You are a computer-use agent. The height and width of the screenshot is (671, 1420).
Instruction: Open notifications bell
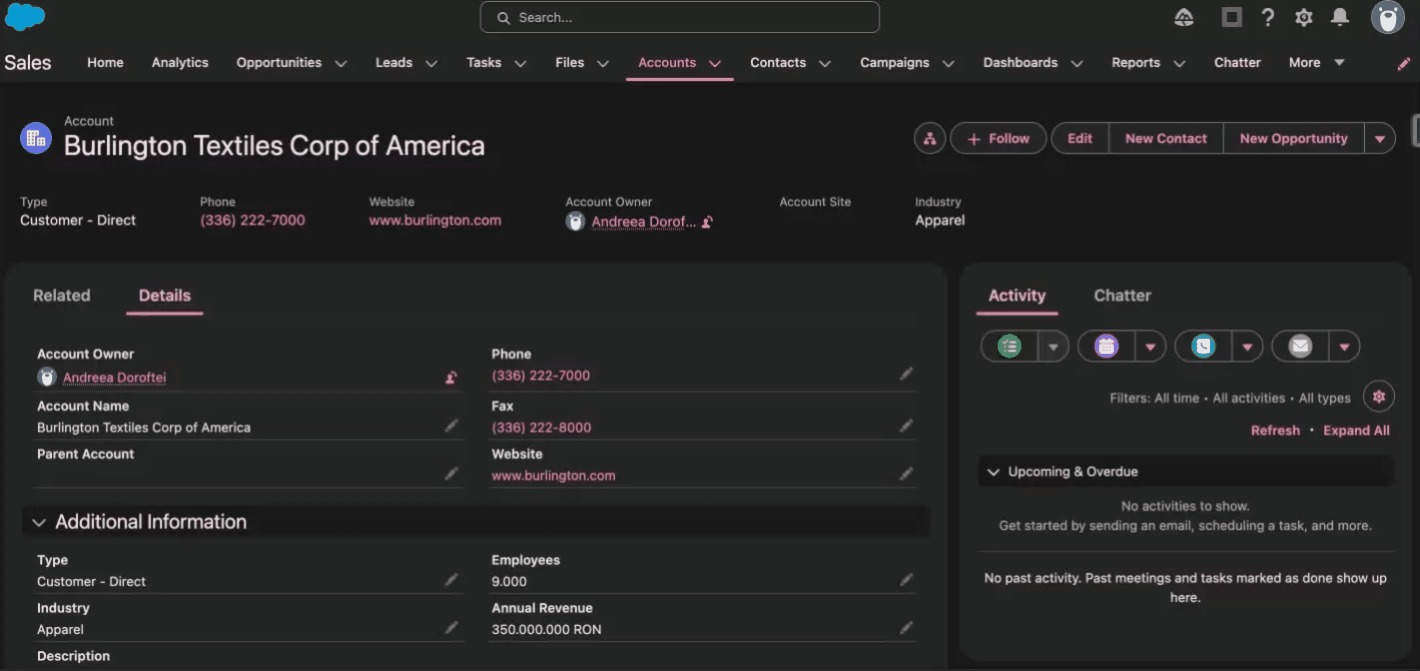tap(1340, 17)
